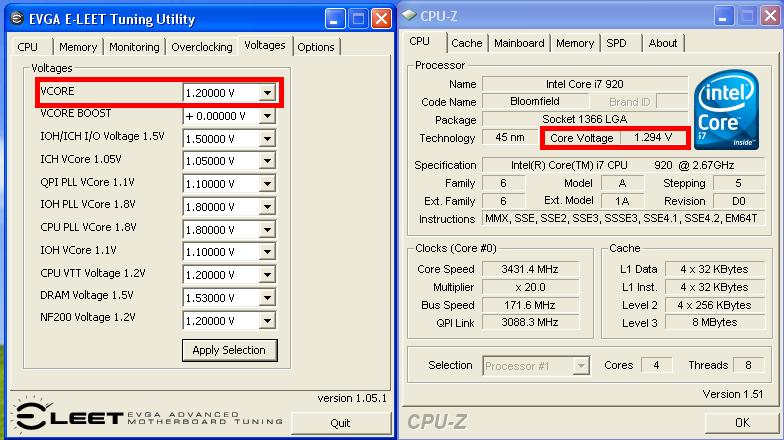Viewport: 784px width, 440px height.
Task: Click the Bloomfield code name field
Action: pos(535,102)
